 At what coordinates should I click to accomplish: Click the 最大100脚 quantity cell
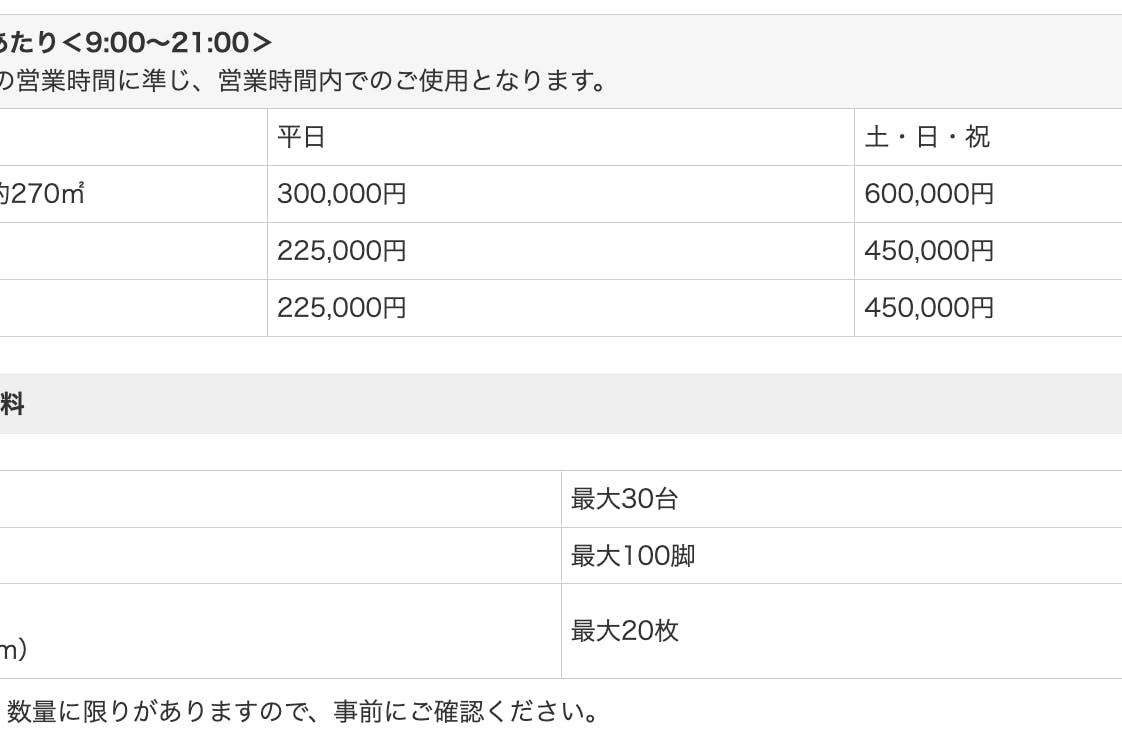pos(633,556)
